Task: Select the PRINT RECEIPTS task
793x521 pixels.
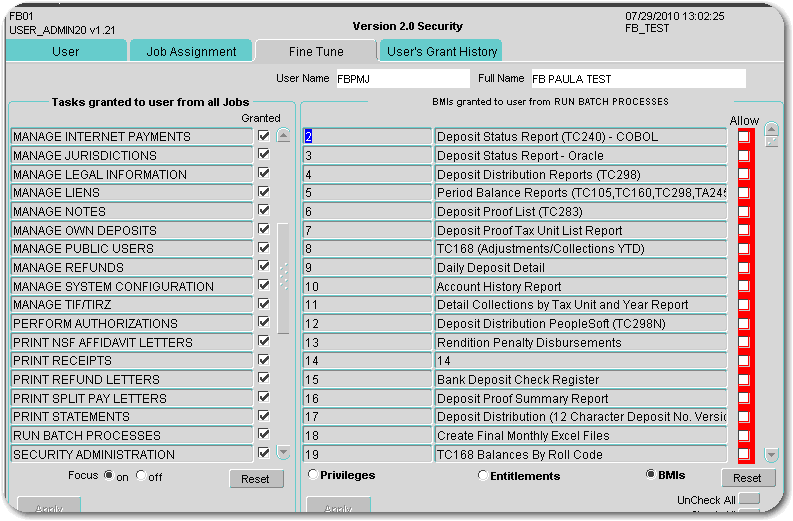Action: pyautogui.click(x=131, y=361)
